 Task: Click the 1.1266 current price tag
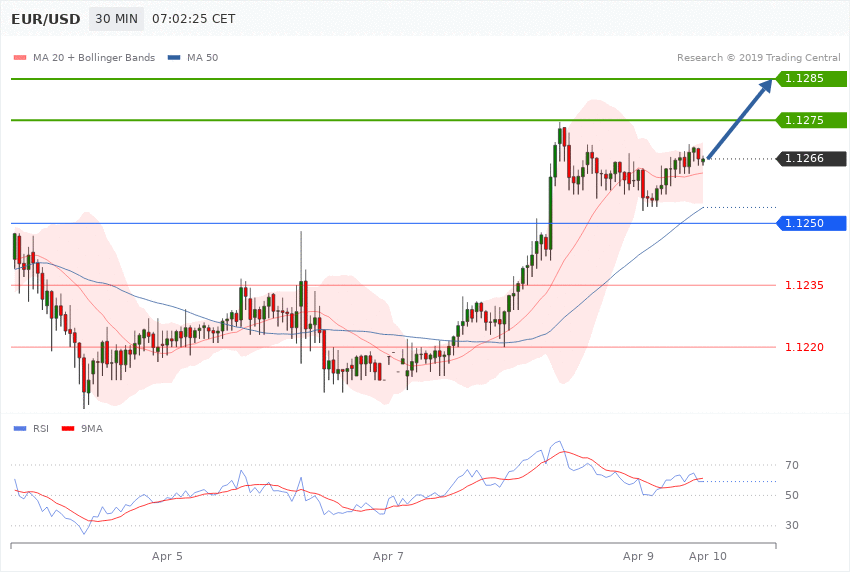tap(812, 159)
